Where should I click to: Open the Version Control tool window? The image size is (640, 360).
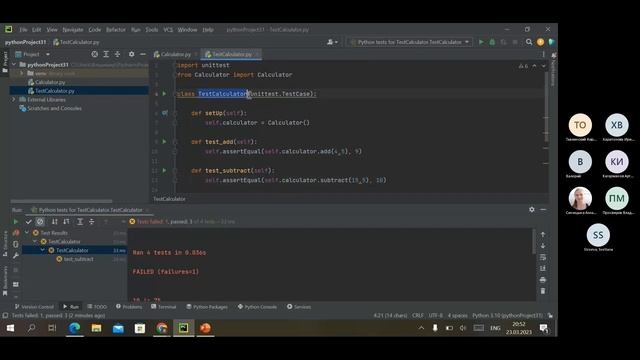point(34,307)
